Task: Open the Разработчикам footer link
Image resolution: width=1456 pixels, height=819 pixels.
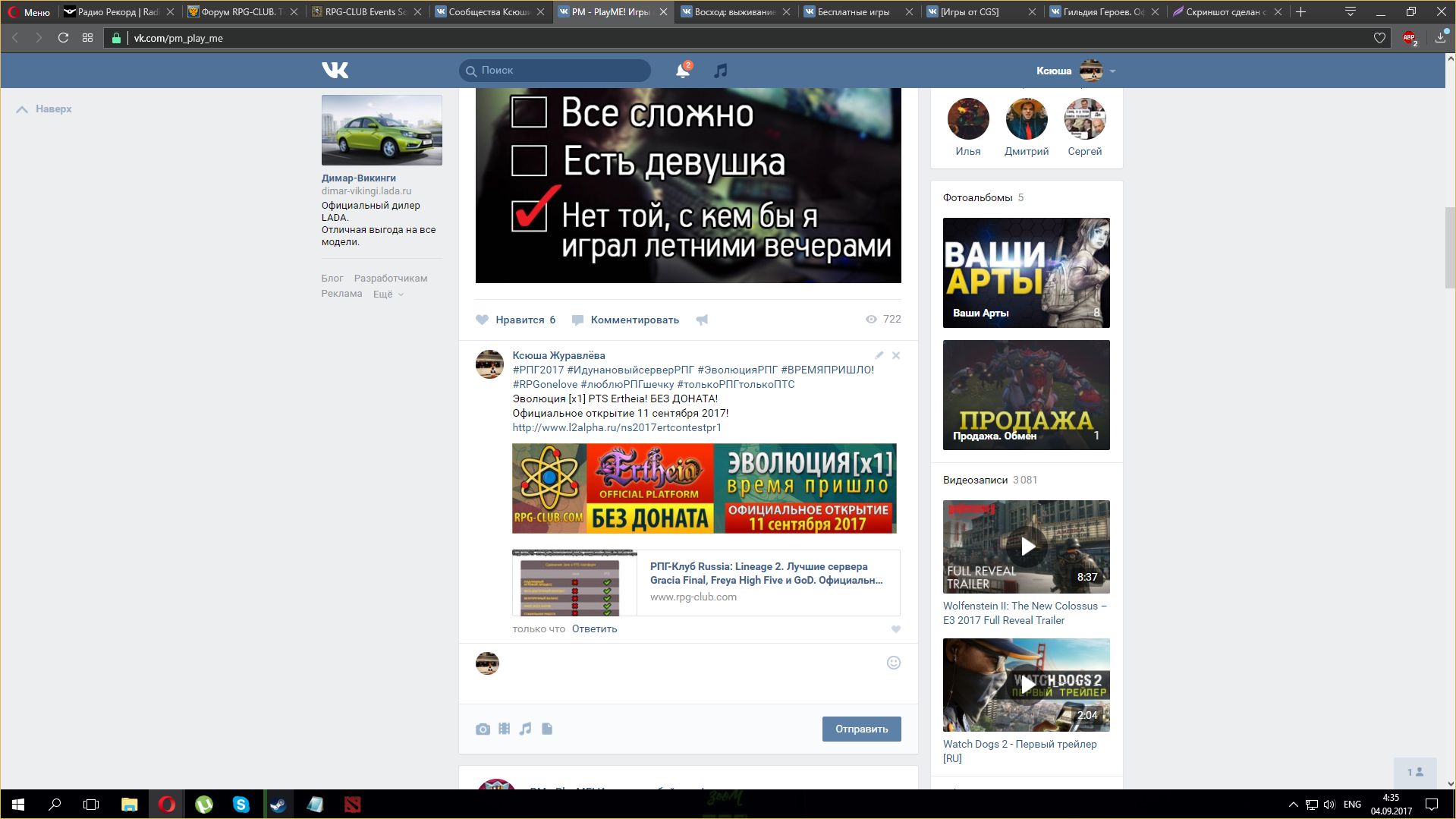Action: [390, 279]
